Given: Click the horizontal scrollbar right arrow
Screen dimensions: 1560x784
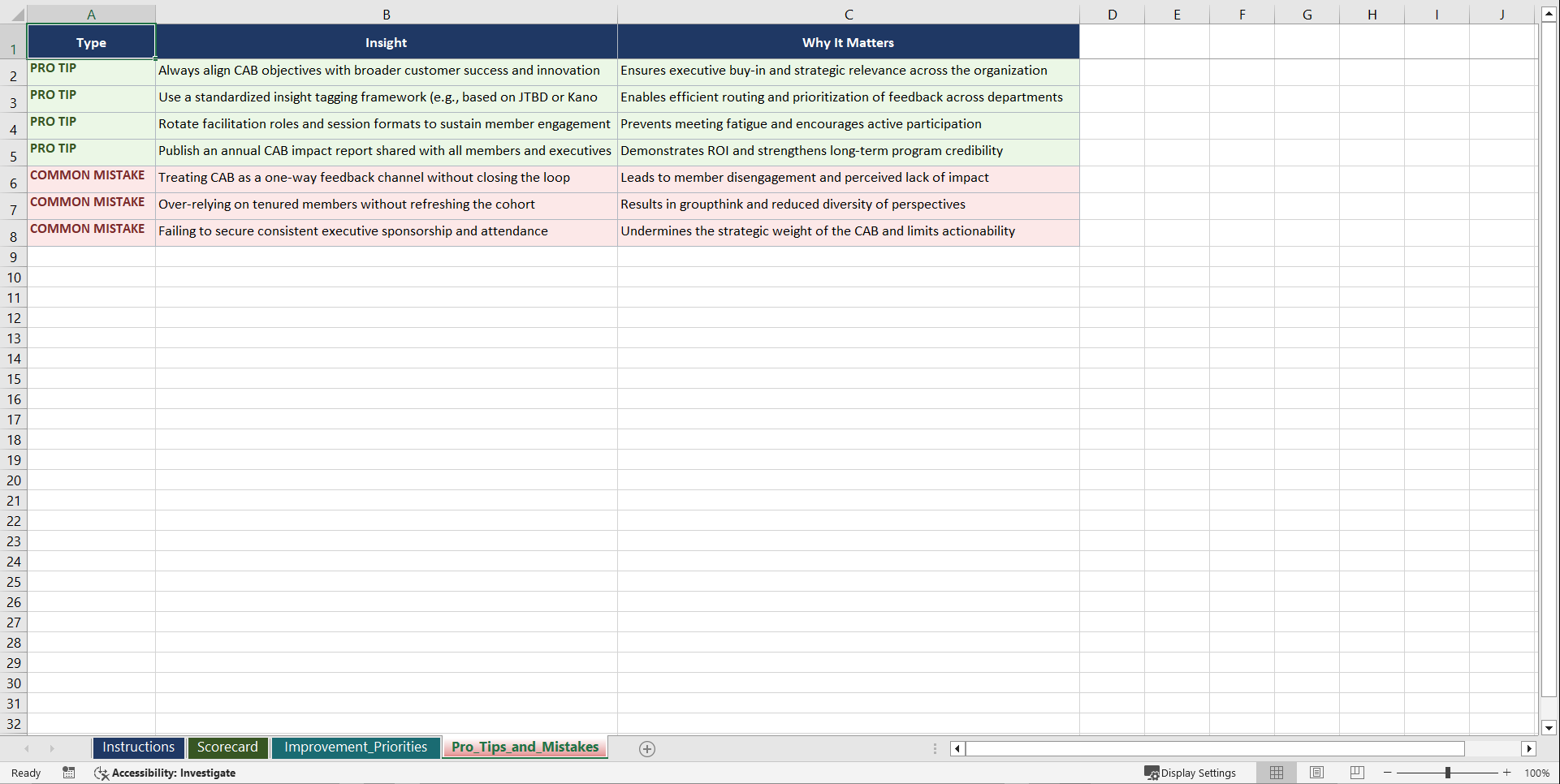Looking at the screenshot, I should point(1530,748).
